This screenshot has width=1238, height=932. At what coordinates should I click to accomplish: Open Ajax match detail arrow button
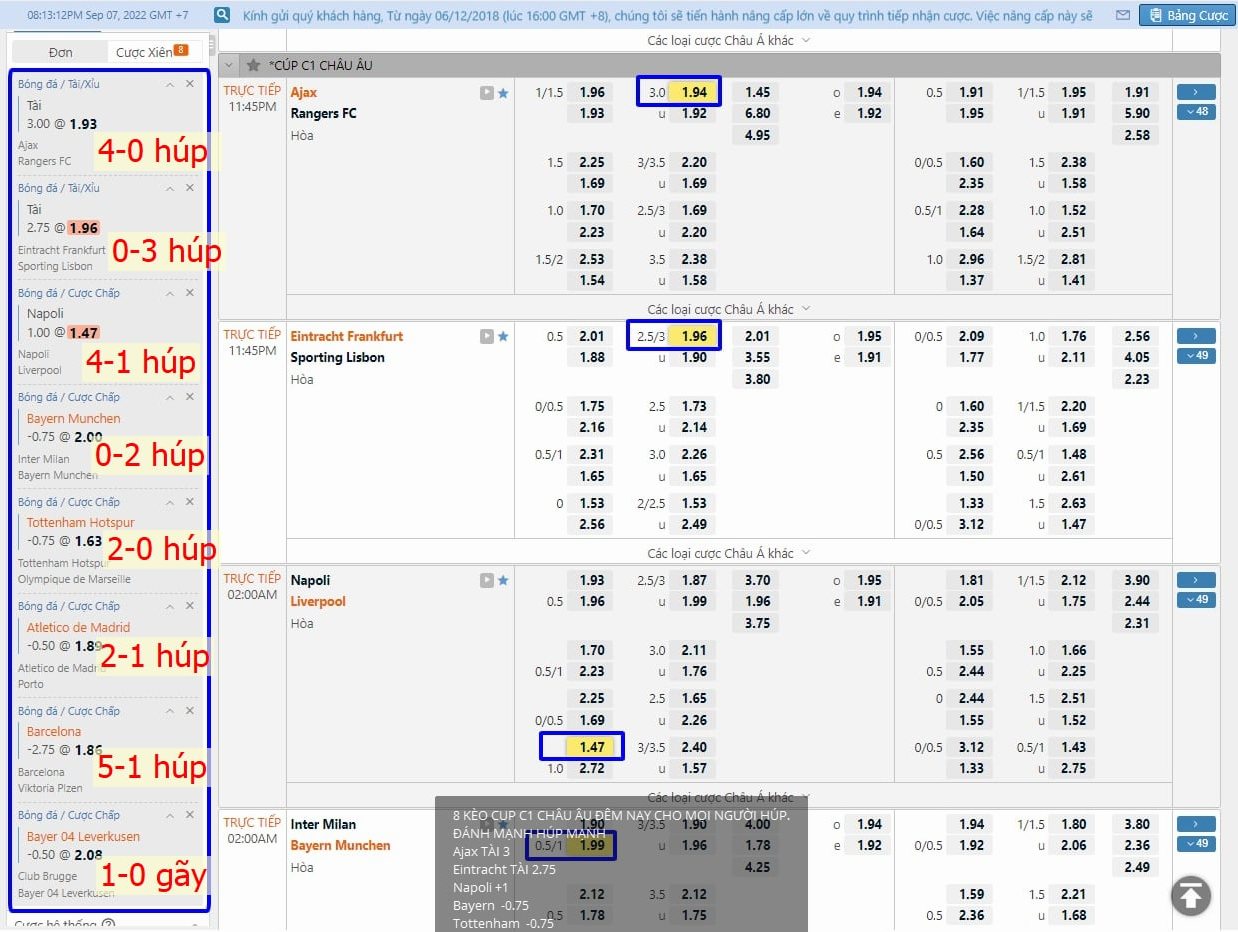click(x=1196, y=92)
